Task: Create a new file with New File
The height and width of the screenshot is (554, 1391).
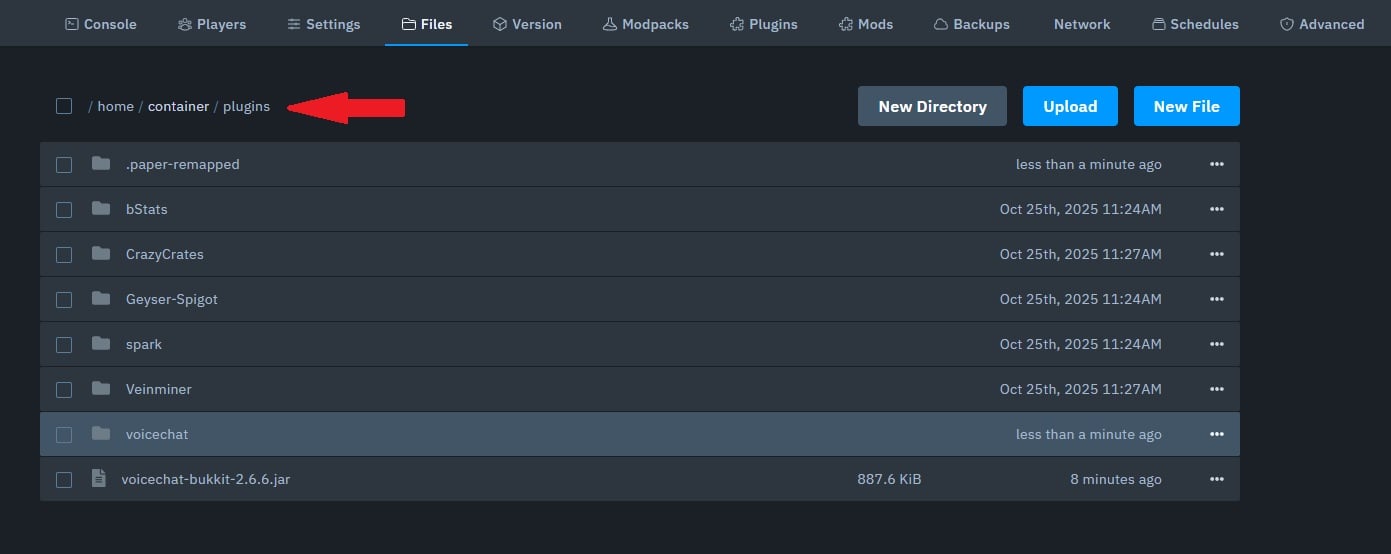Action: point(1186,106)
